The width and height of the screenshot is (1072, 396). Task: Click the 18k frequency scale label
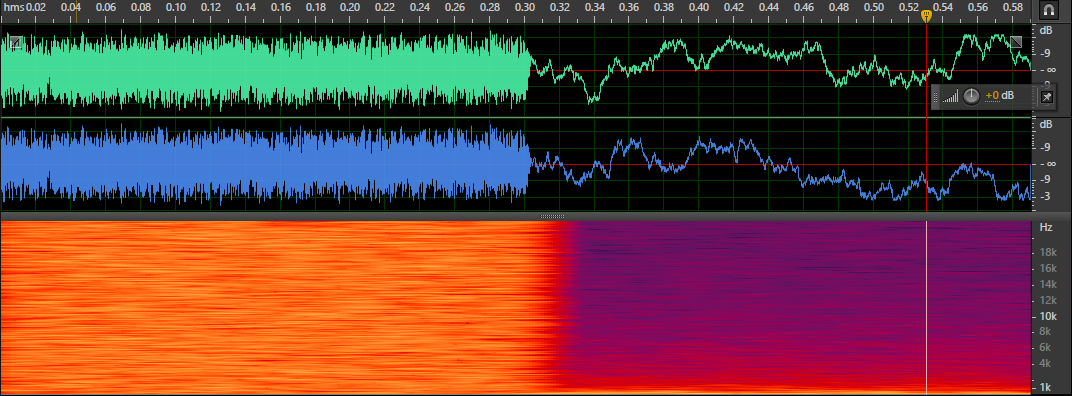point(1049,253)
